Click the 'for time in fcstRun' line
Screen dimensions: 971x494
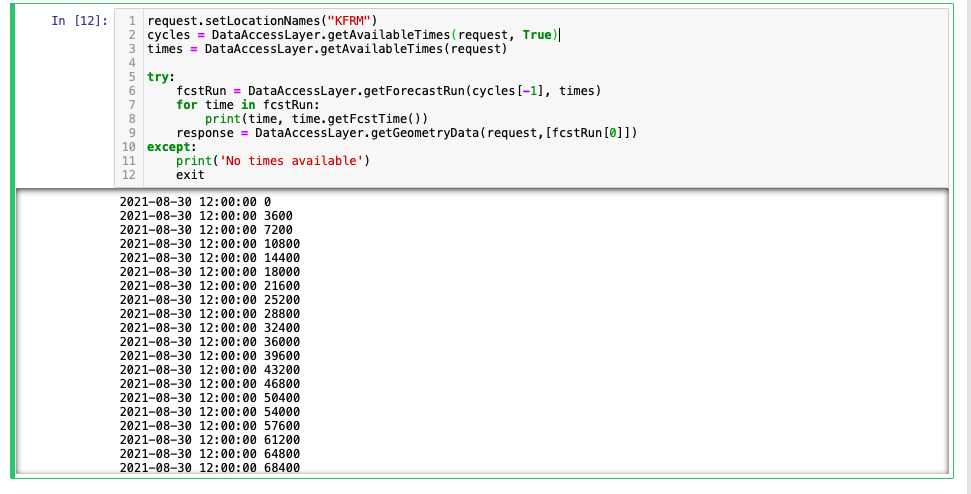248,105
